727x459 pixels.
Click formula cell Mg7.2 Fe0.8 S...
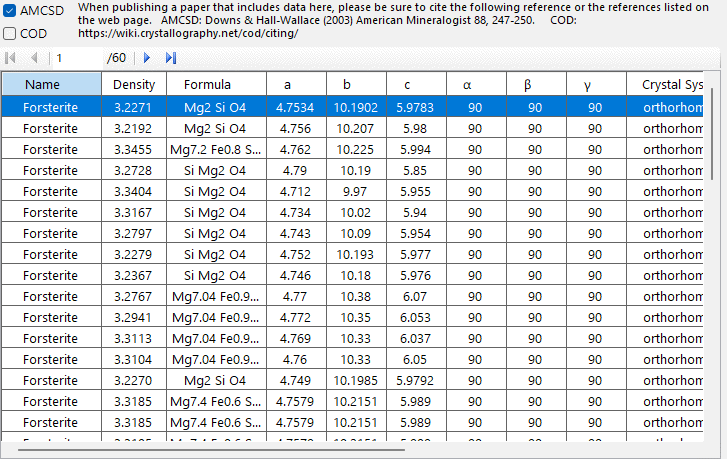click(216, 150)
